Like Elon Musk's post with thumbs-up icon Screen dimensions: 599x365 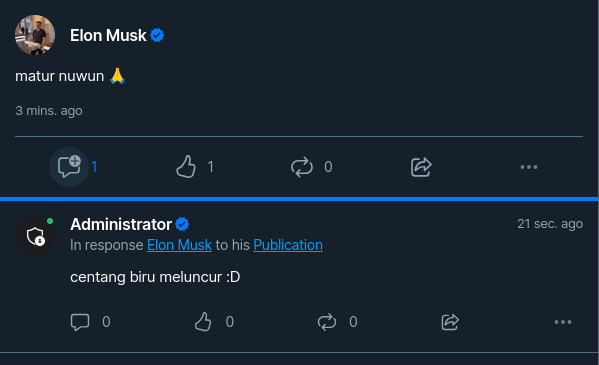186,167
